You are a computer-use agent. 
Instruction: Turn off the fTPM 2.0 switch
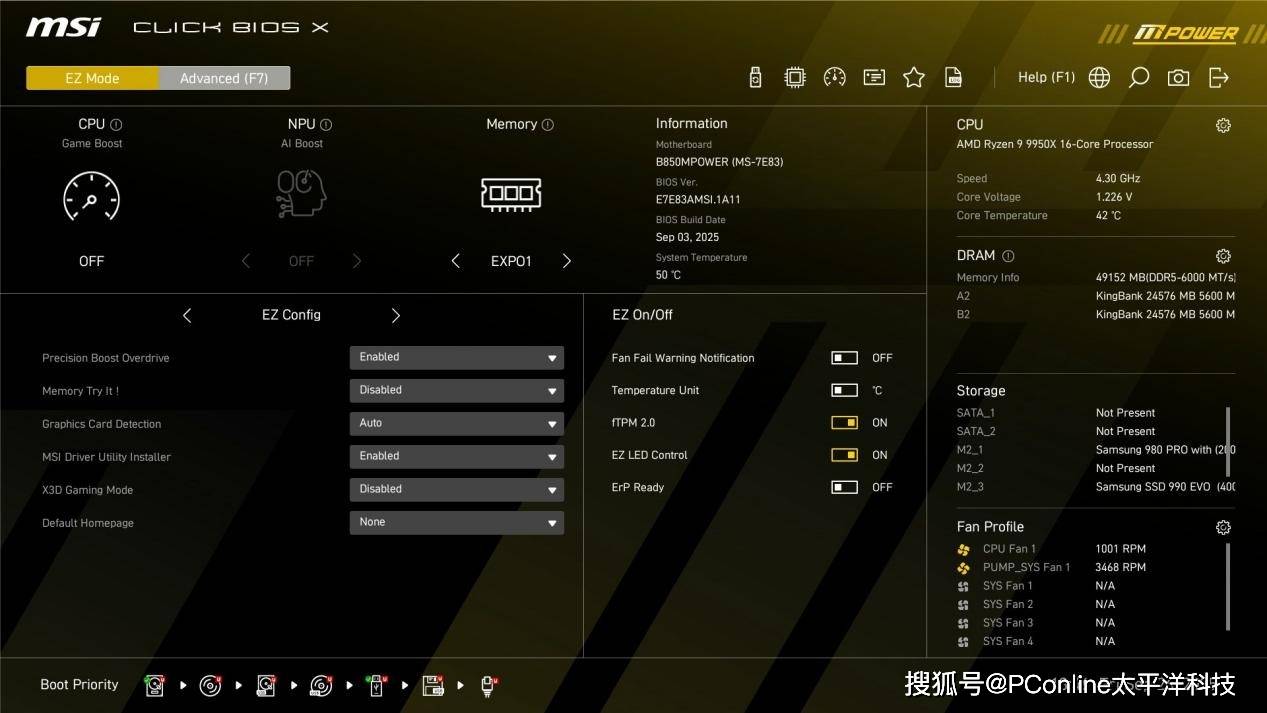(844, 423)
